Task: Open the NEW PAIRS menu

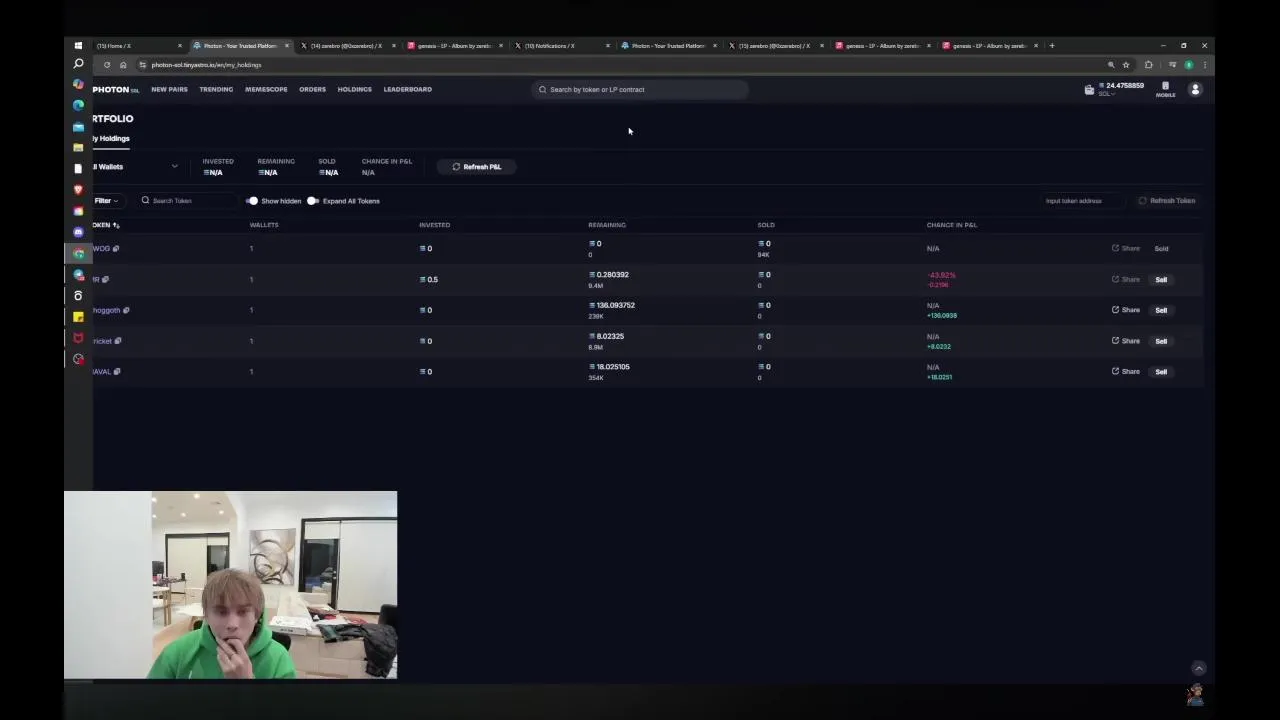Action: 169,89
